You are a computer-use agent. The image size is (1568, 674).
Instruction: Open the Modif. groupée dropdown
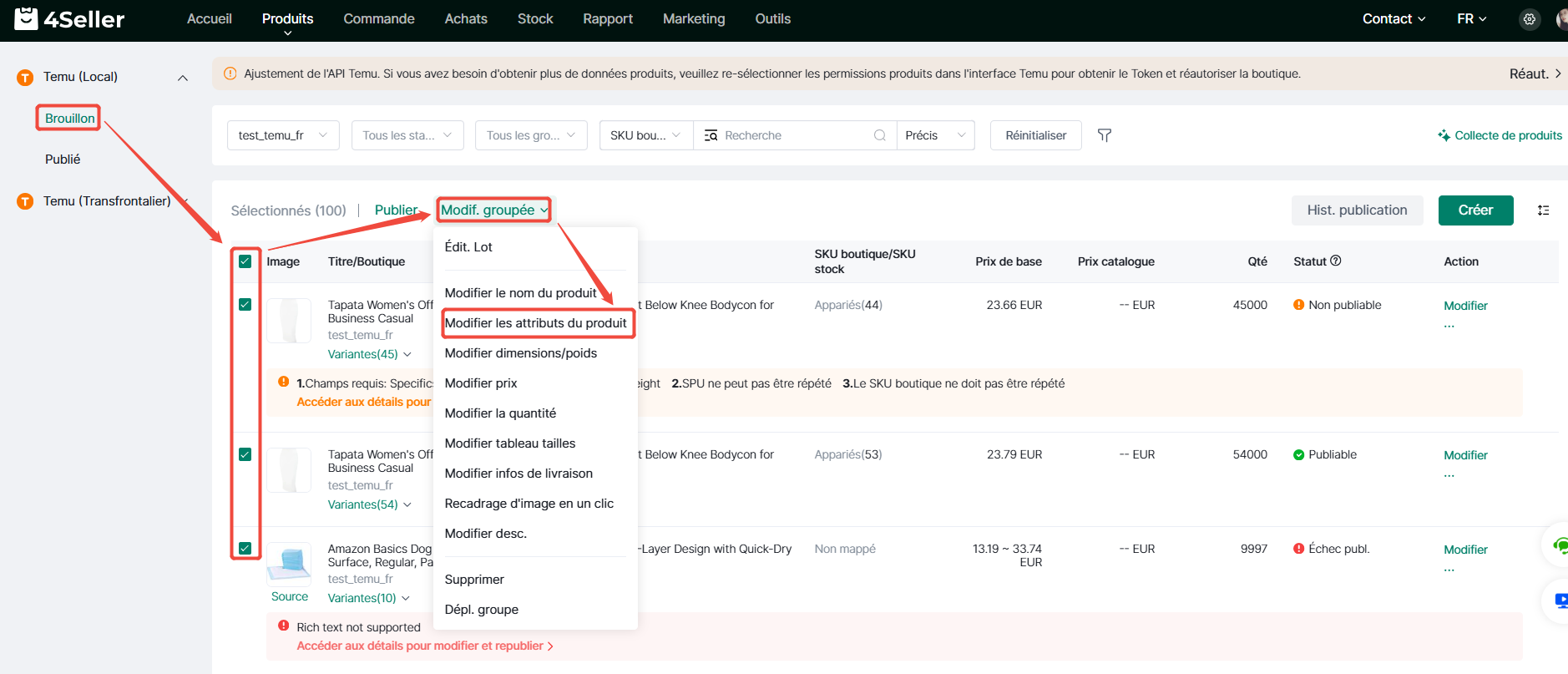[x=493, y=210]
